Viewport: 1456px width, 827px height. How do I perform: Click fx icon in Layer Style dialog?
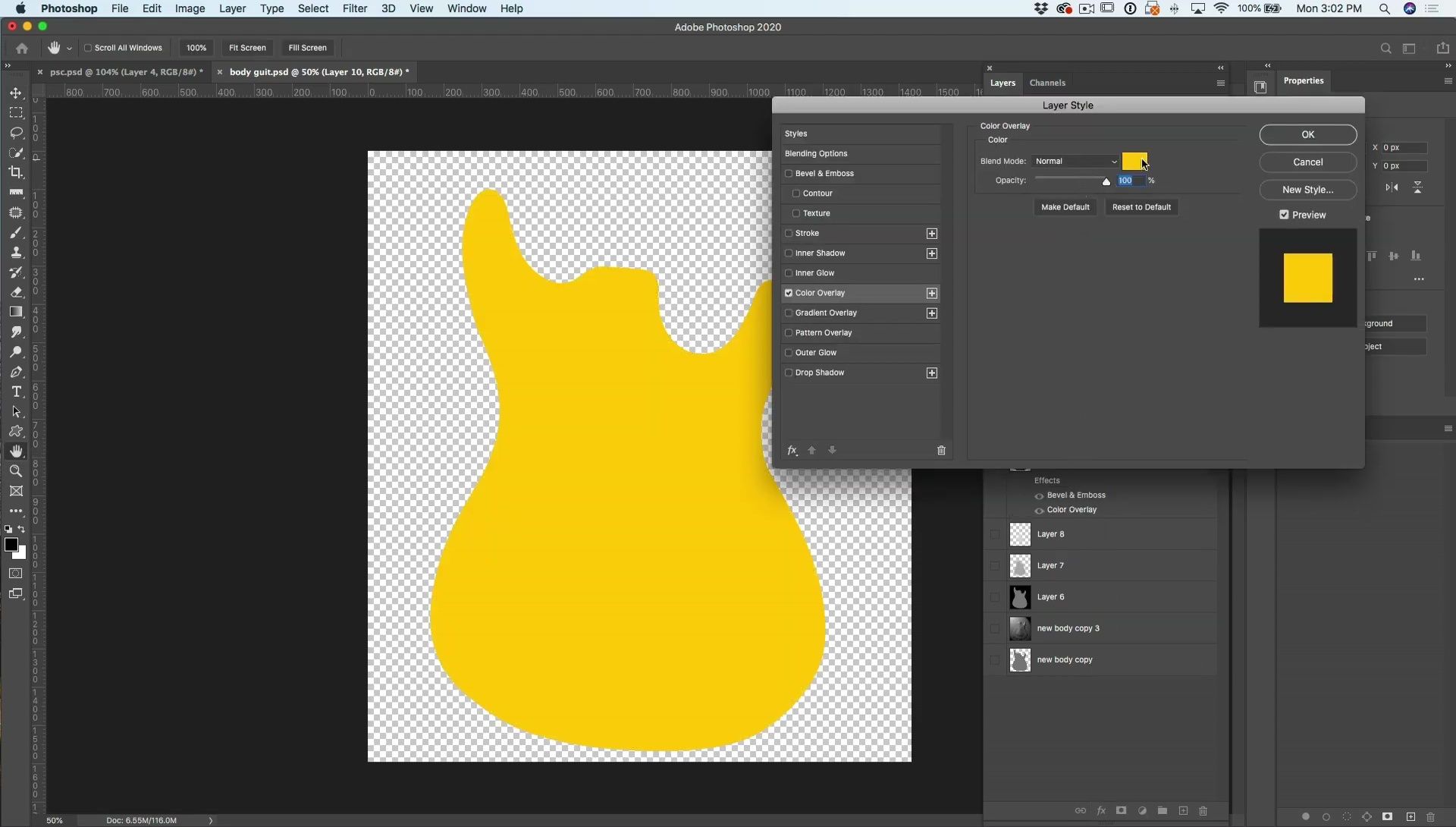tap(792, 450)
